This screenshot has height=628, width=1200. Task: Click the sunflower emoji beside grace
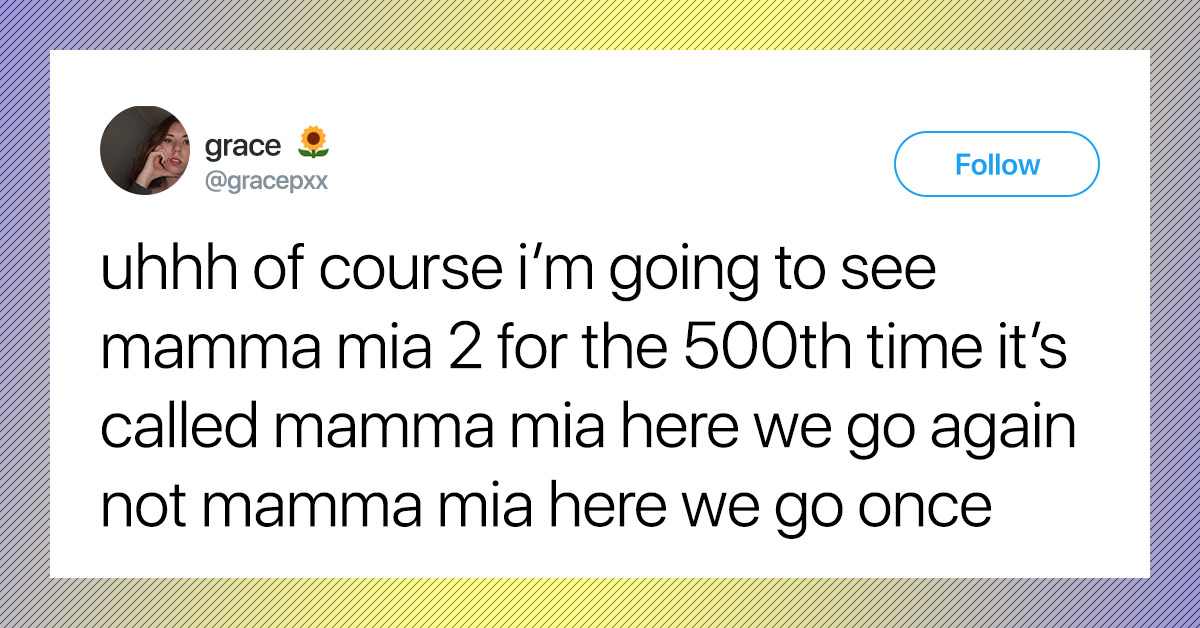click(314, 143)
